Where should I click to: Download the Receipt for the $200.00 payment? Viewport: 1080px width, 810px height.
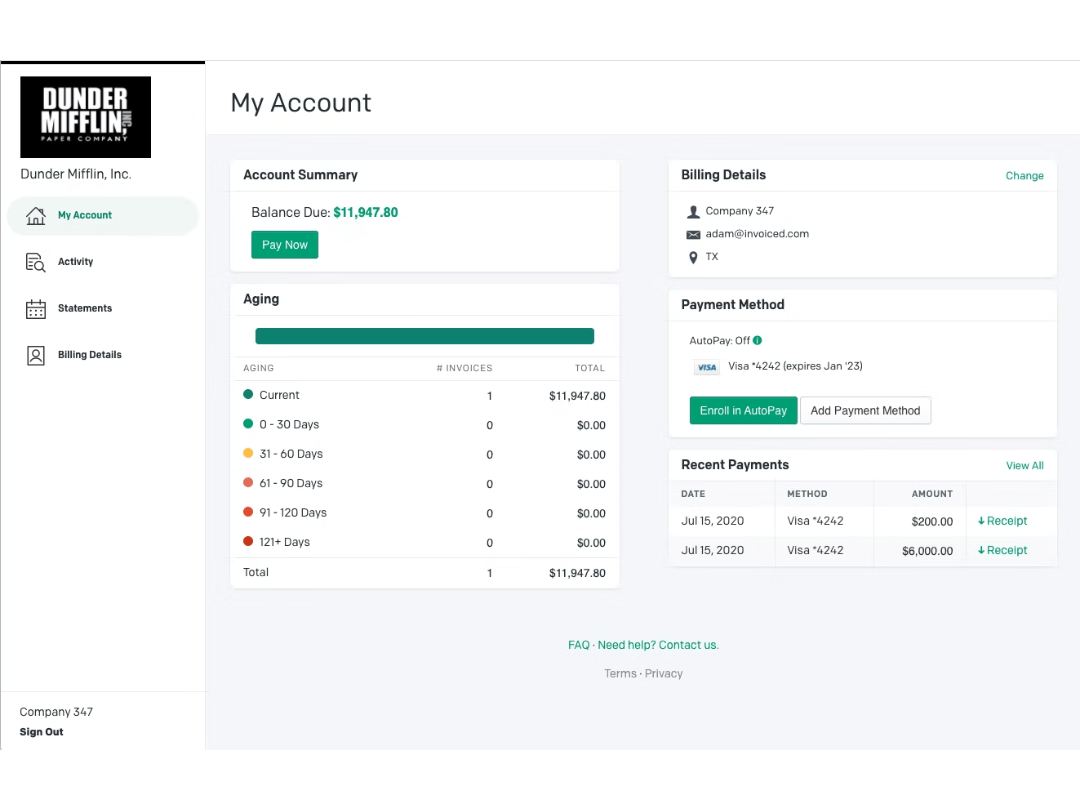coord(1002,520)
